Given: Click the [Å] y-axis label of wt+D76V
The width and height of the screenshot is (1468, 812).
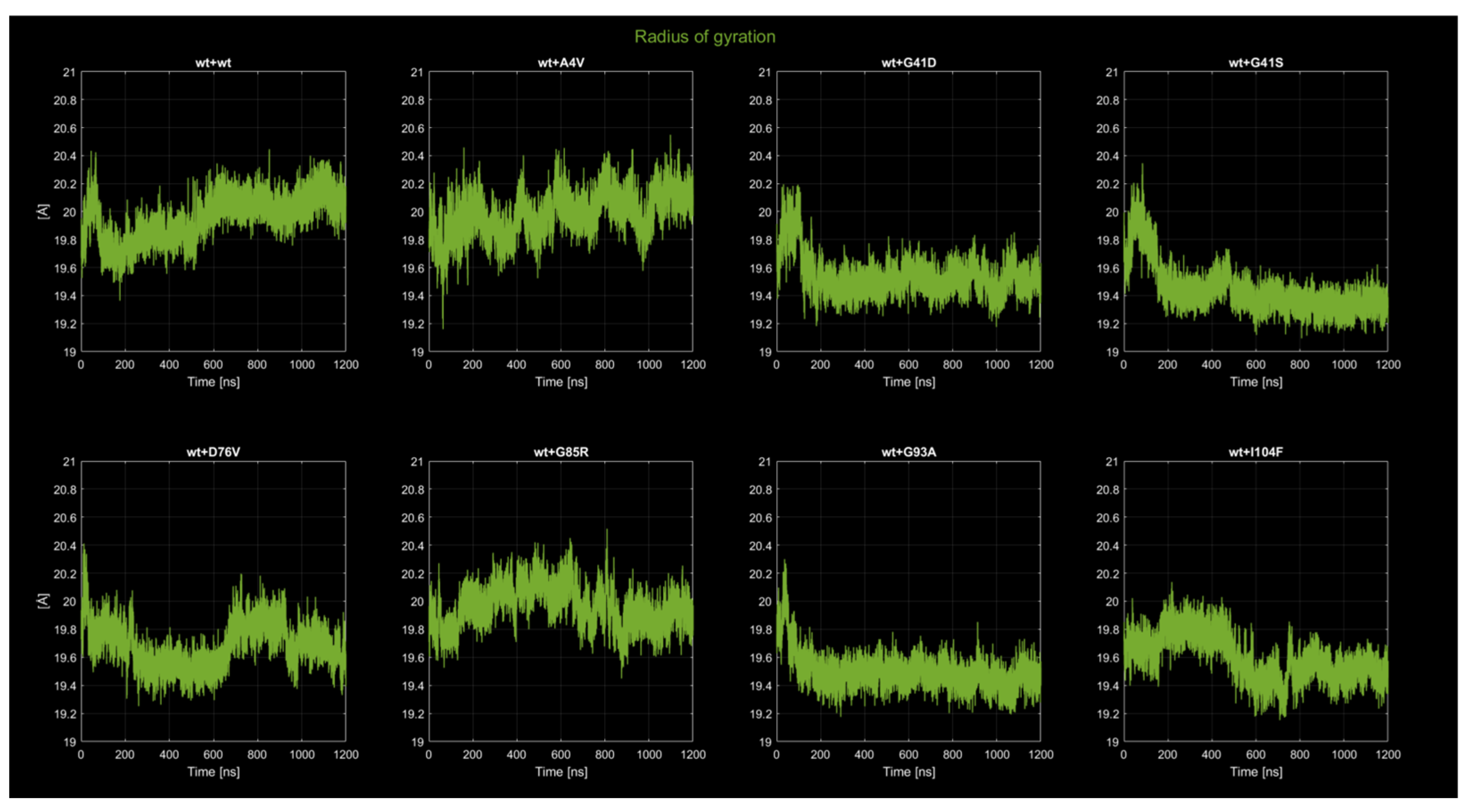Looking at the screenshot, I should click(43, 601).
